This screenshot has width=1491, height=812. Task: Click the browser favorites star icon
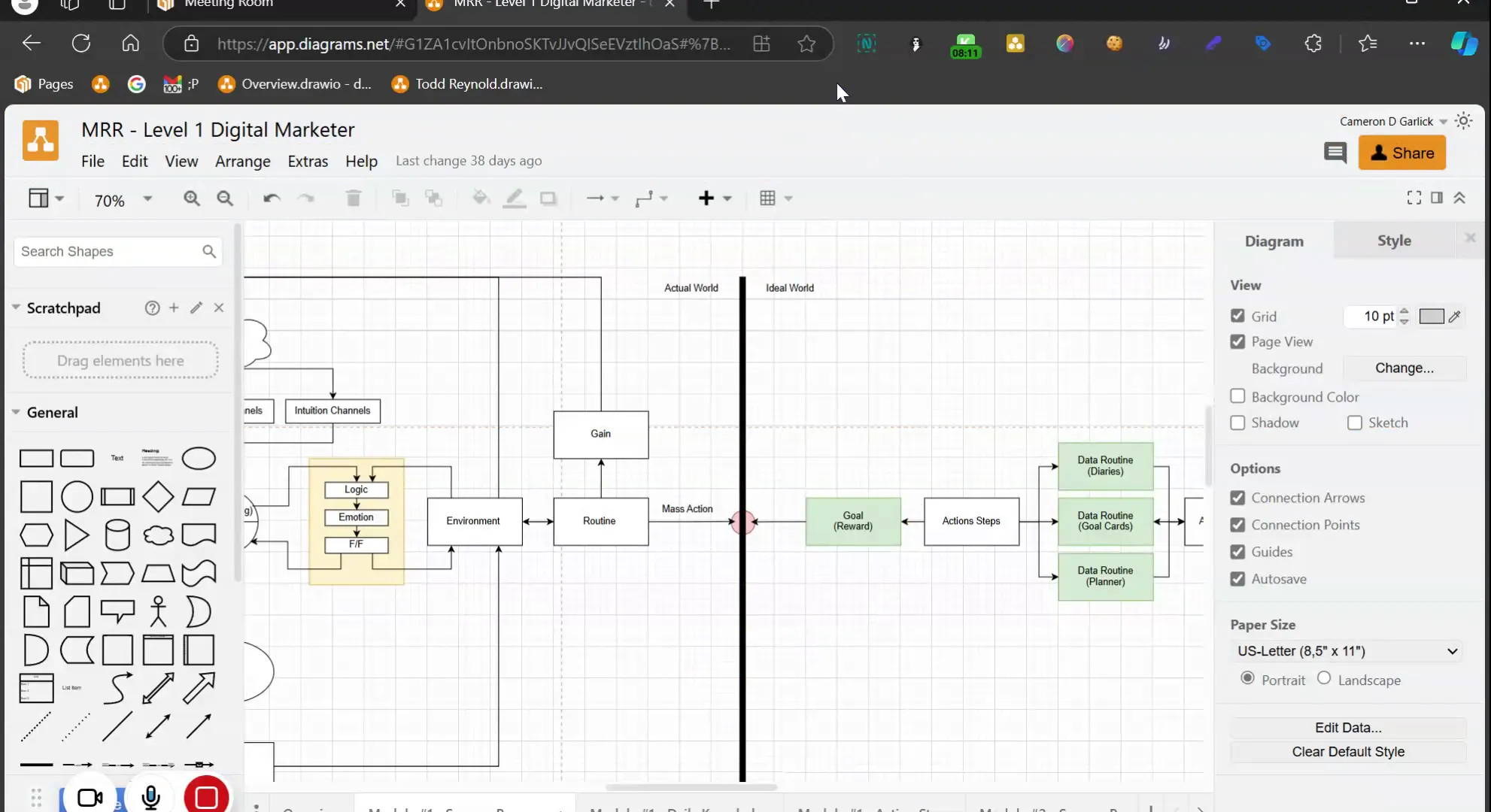click(x=806, y=44)
